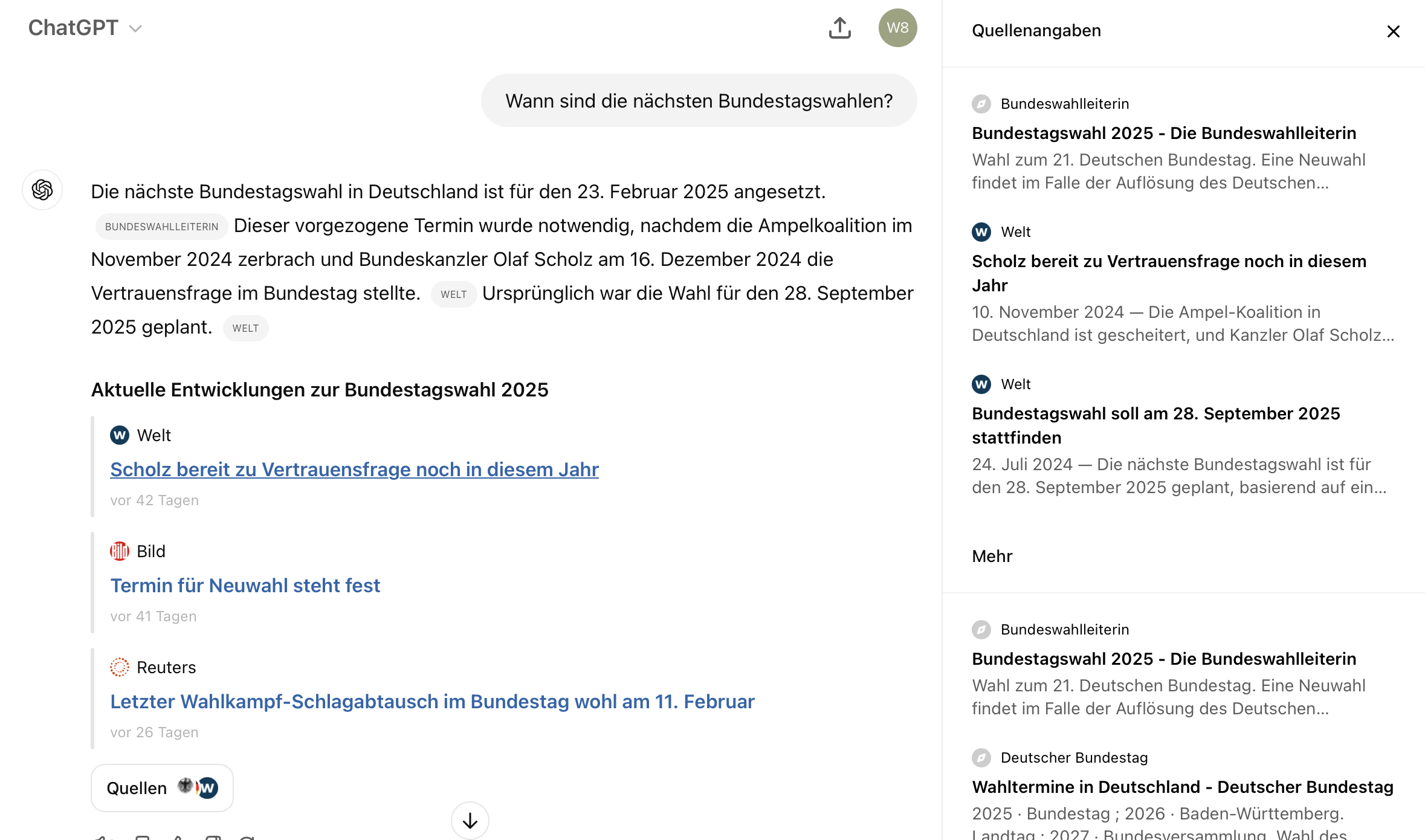Click the 'vor 42 Tagen' timestamp

tap(154, 500)
